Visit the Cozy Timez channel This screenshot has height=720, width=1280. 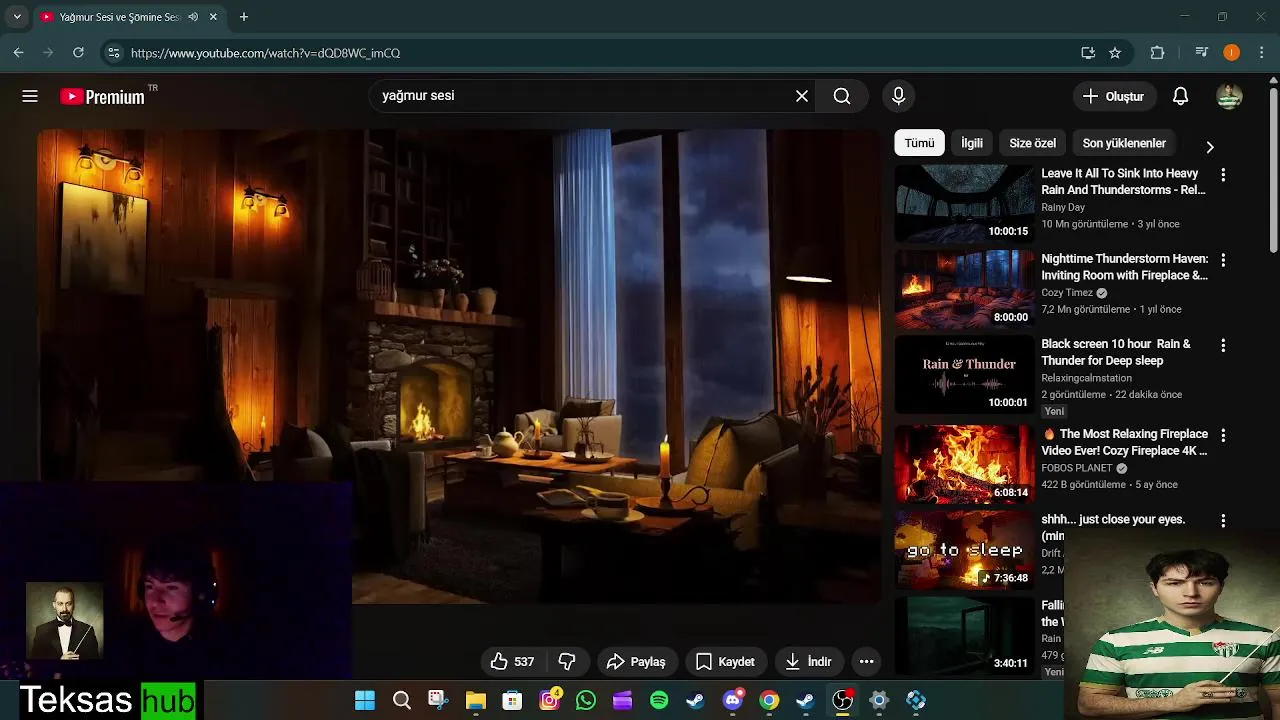click(x=1067, y=293)
